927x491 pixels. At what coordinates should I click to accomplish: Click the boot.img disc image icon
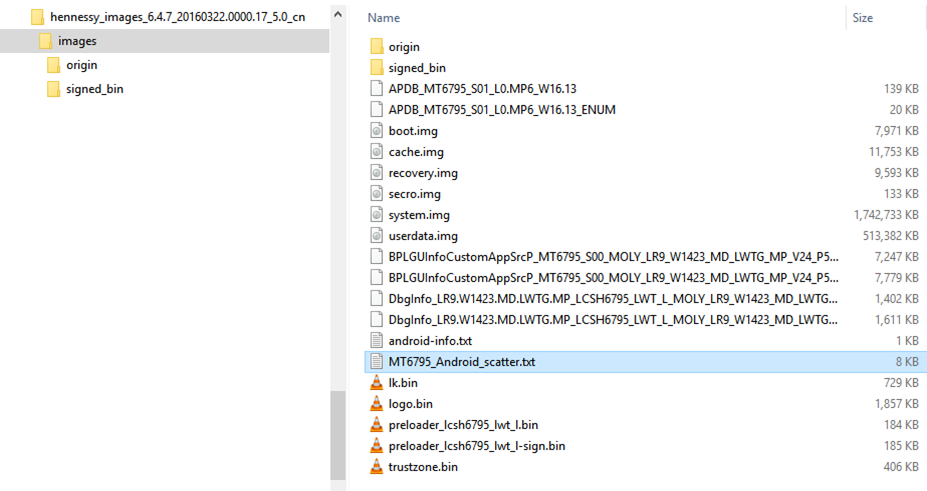[x=377, y=131]
